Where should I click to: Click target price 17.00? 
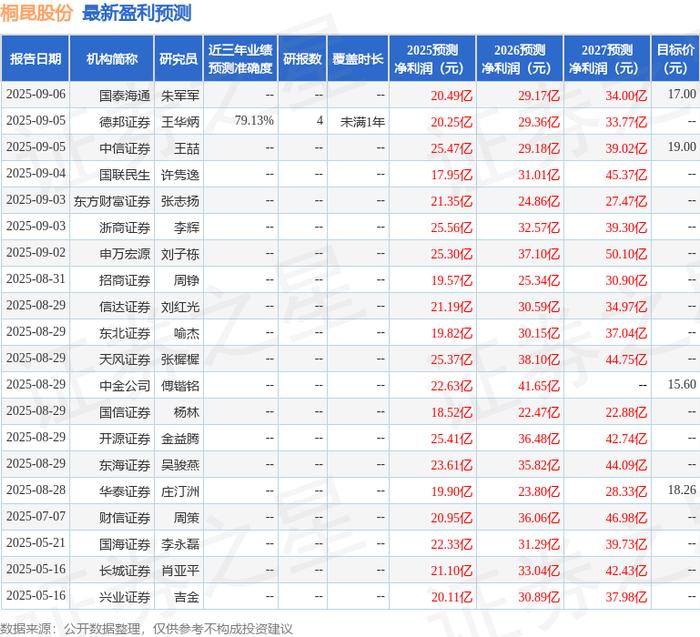[682, 94]
